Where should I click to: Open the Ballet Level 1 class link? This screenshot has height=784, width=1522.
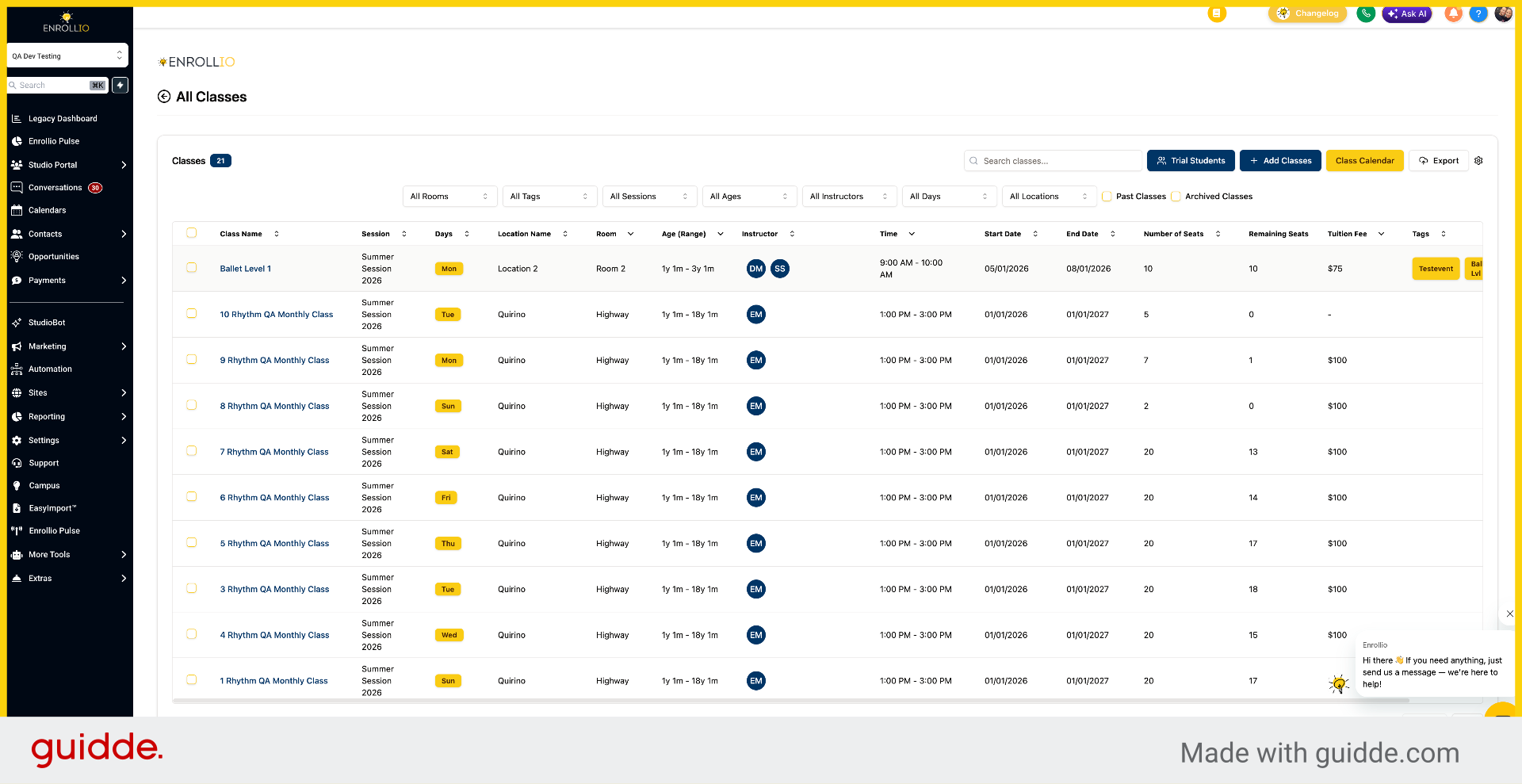pos(246,269)
